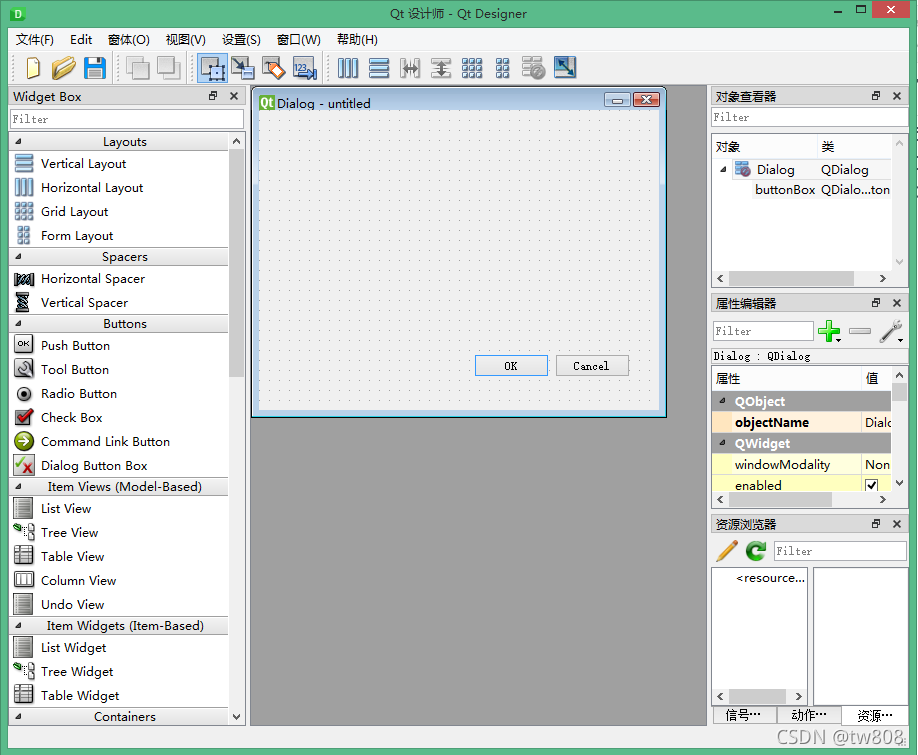Image resolution: width=918 pixels, height=755 pixels.
Task: Click the Break Layout toolbar icon
Action: coord(533,68)
